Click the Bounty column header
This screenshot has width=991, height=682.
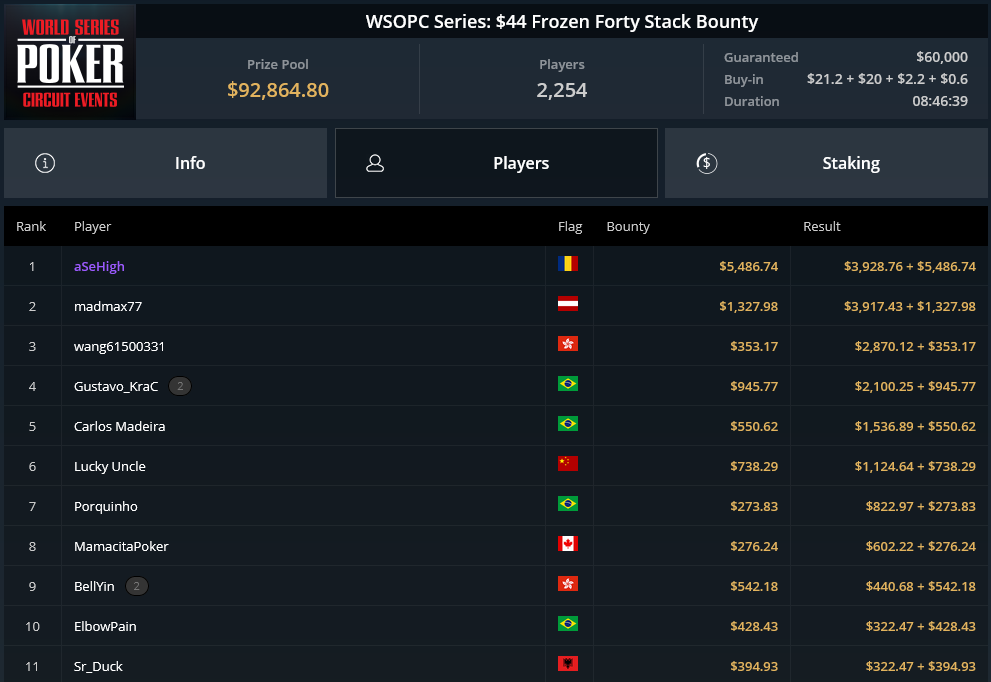tap(628, 226)
